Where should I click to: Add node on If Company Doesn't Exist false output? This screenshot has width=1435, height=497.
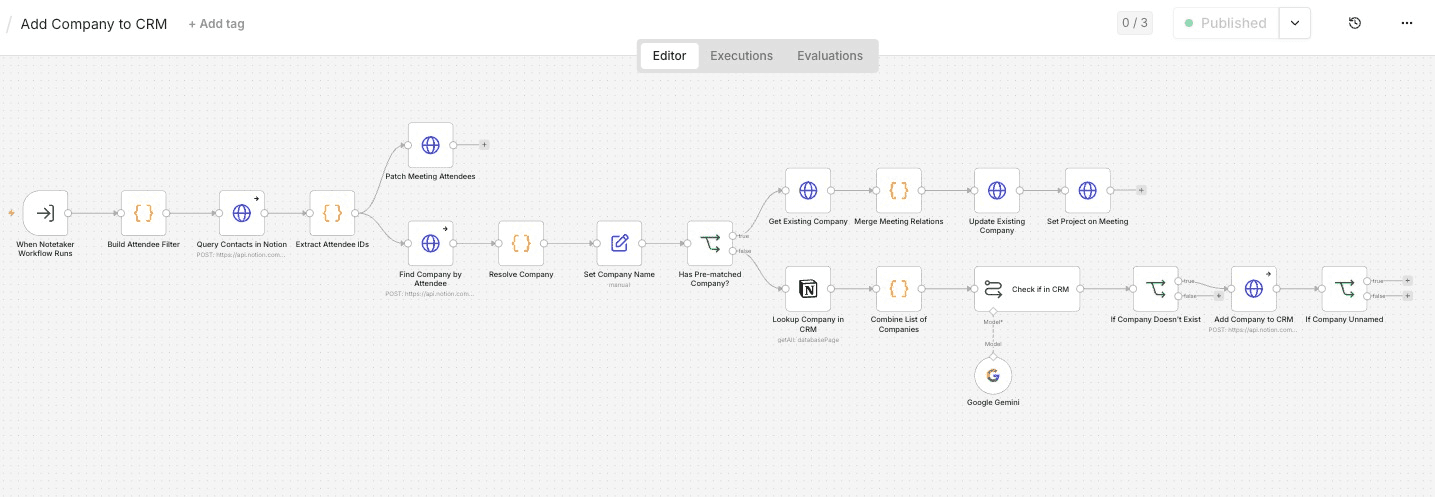click(x=1218, y=296)
